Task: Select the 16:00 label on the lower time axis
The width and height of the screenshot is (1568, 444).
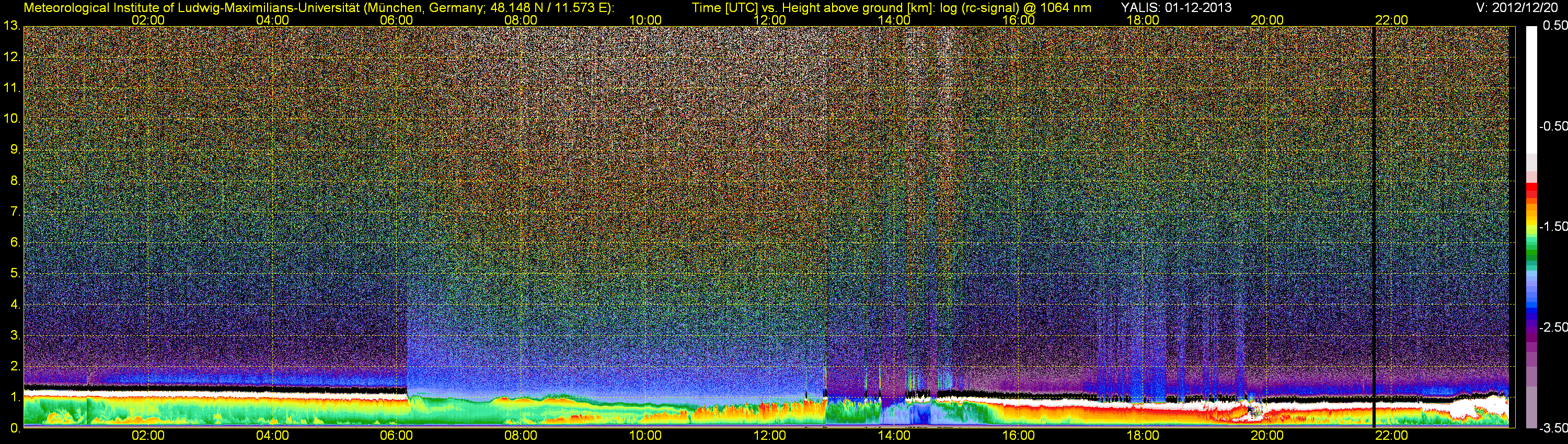Action: 1018,436
